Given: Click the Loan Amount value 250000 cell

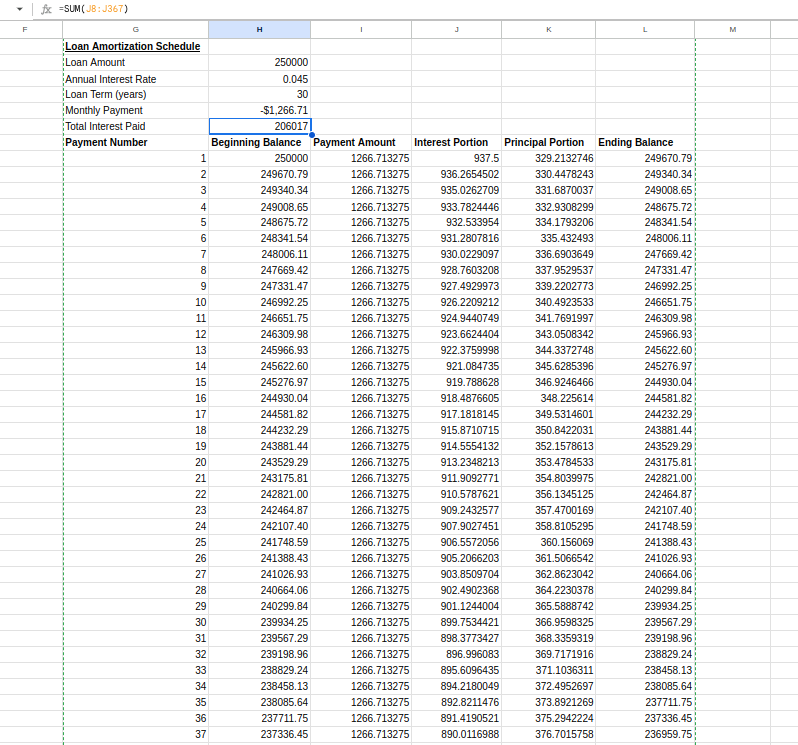Looking at the screenshot, I should 260,62.
